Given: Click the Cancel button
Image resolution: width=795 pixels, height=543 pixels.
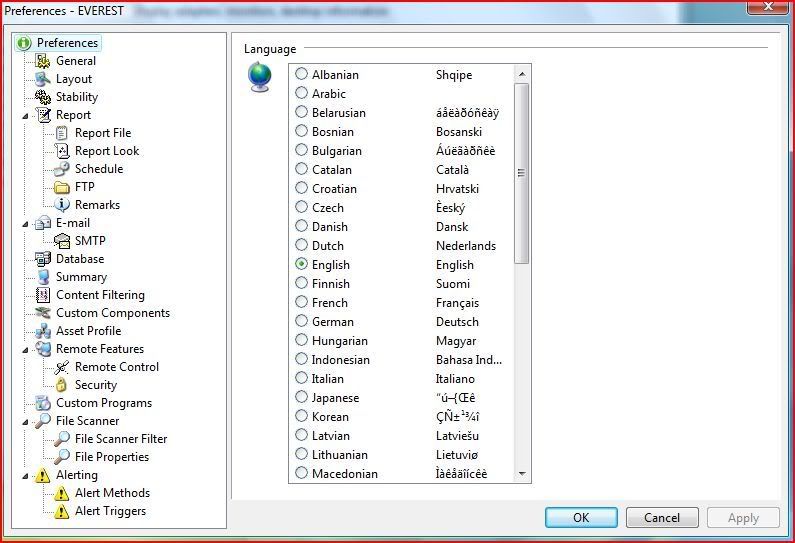Looking at the screenshot, I should pos(662,518).
